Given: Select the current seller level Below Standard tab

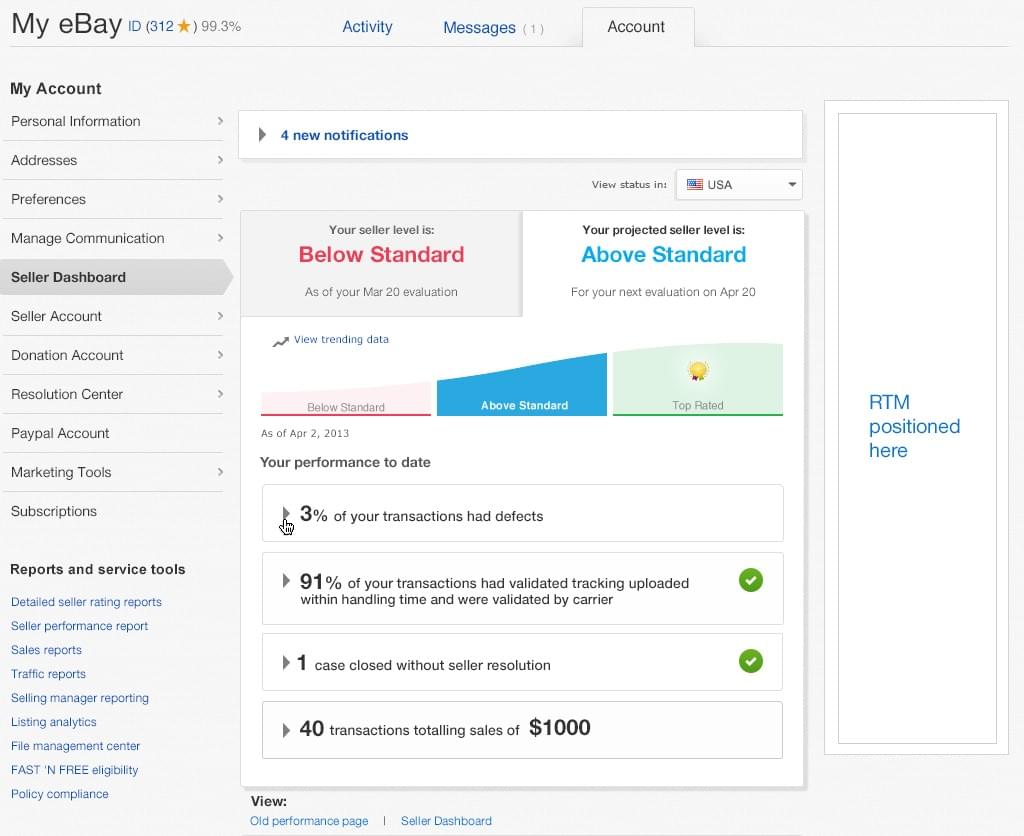Looking at the screenshot, I should [x=381, y=264].
